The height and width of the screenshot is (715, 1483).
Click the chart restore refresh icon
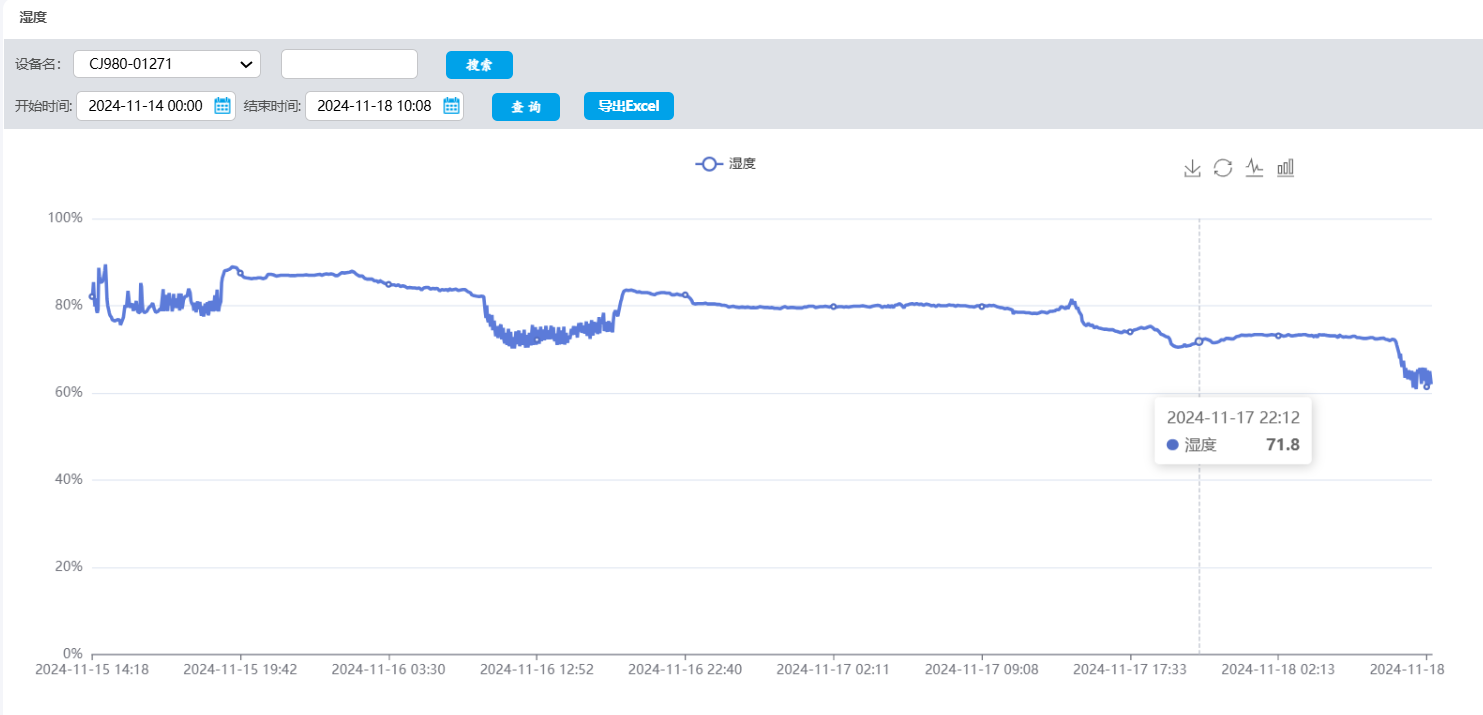pos(1223,168)
